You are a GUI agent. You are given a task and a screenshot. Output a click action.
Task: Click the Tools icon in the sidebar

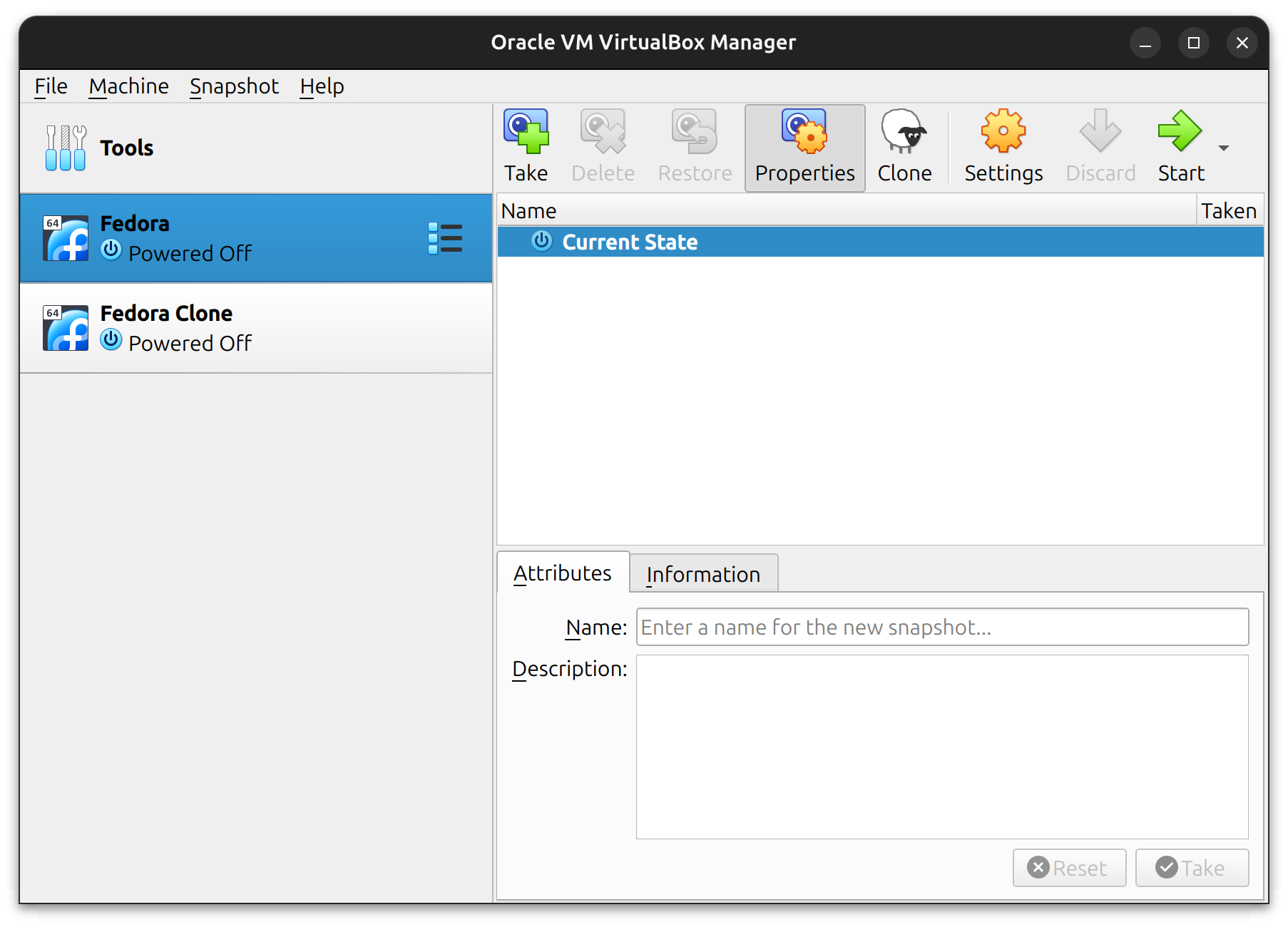(64, 148)
